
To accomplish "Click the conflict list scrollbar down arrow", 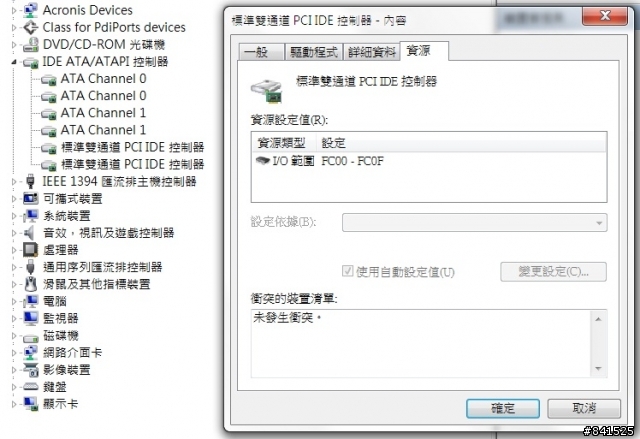I will pyautogui.click(x=598, y=368).
